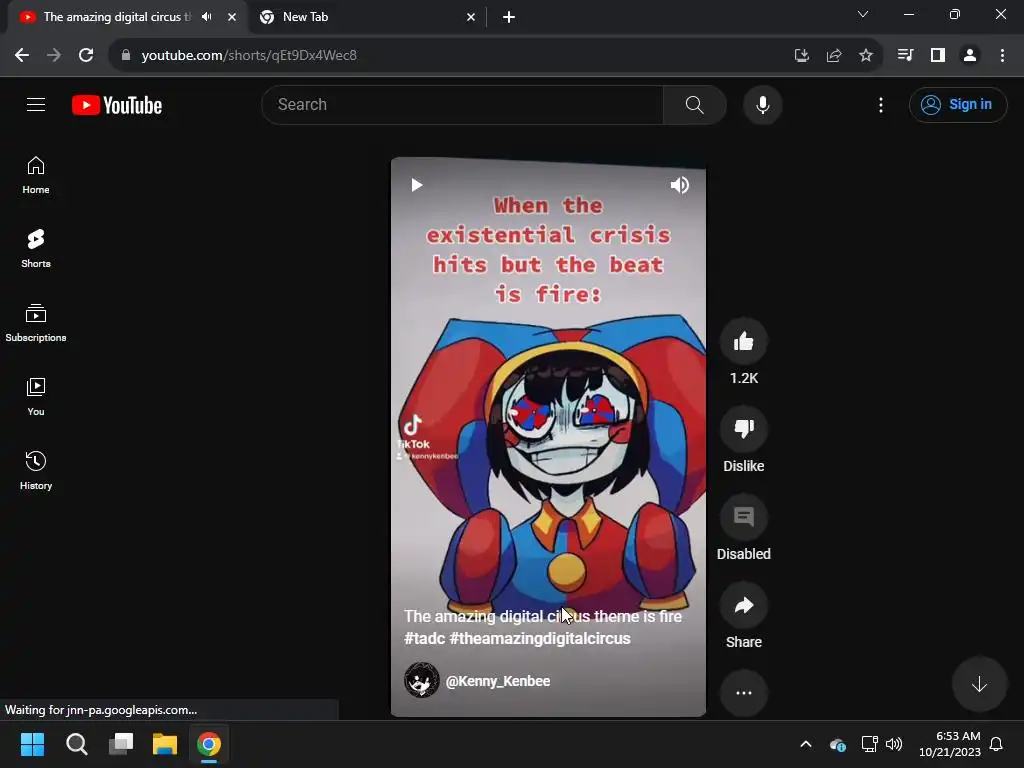
Task: Mute the tab audio speaker icon
Action: tap(206, 17)
